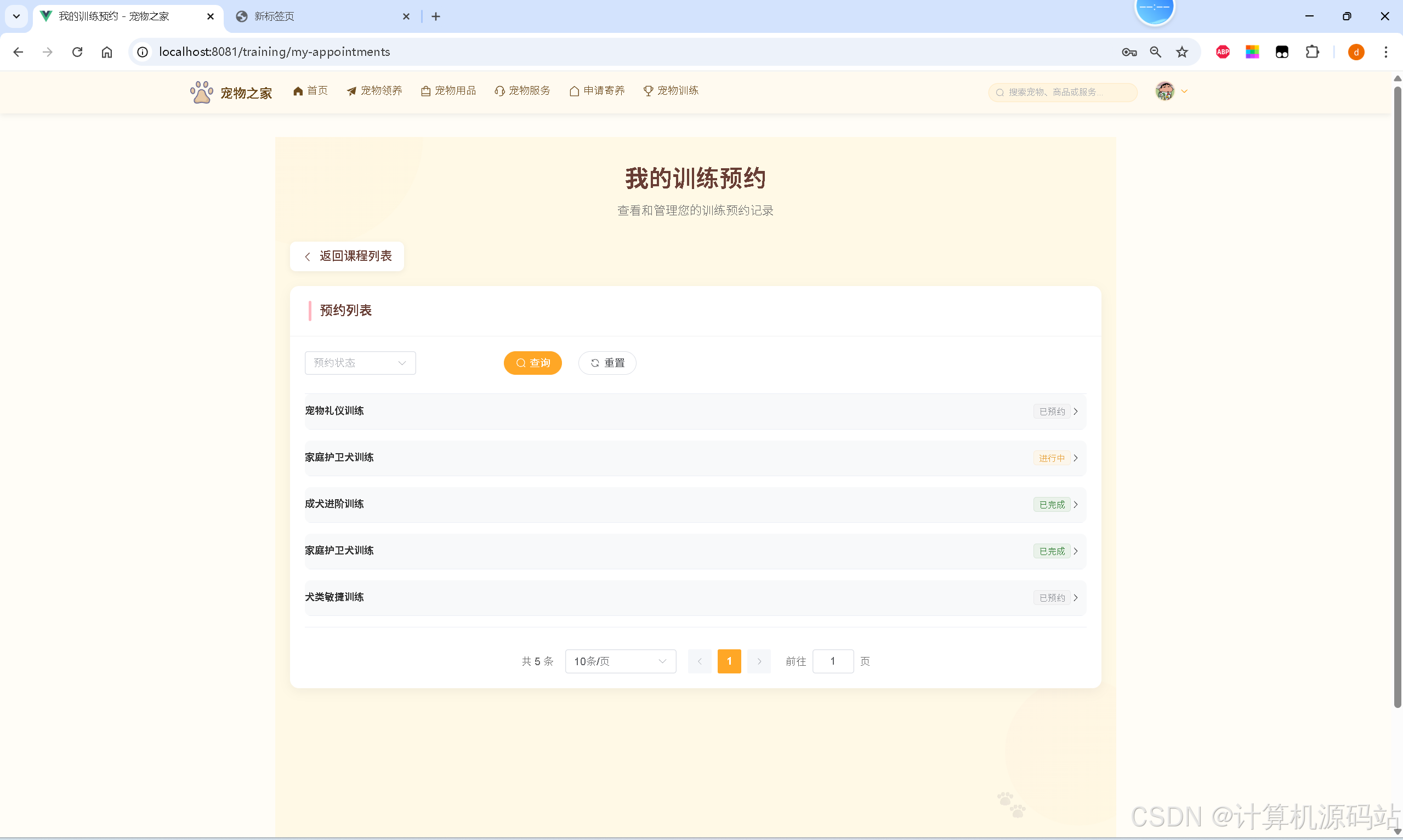Reload the page

77,52
